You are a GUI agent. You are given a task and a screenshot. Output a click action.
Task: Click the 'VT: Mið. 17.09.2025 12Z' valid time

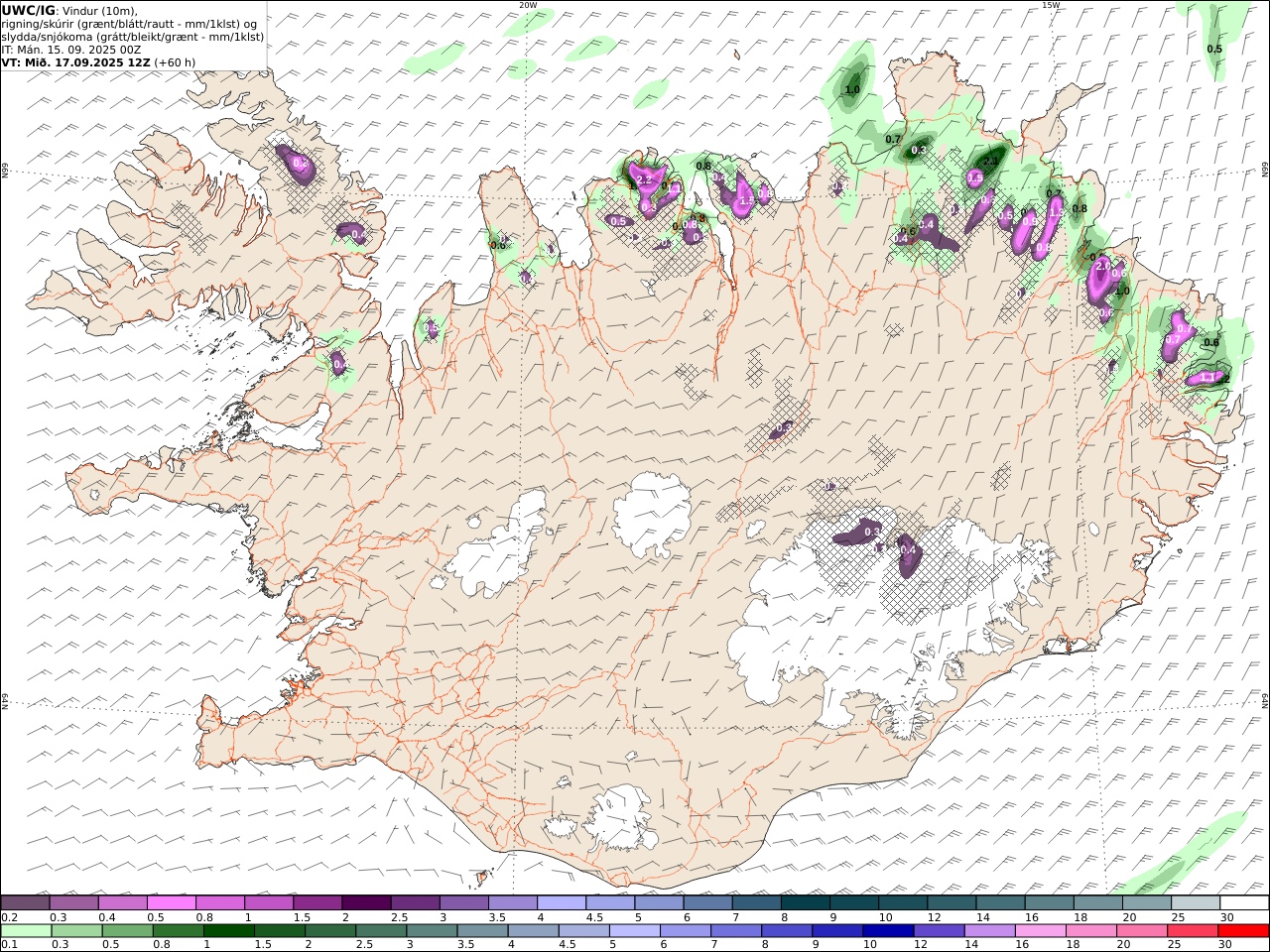pyautogui.click(x=74, y=62)
